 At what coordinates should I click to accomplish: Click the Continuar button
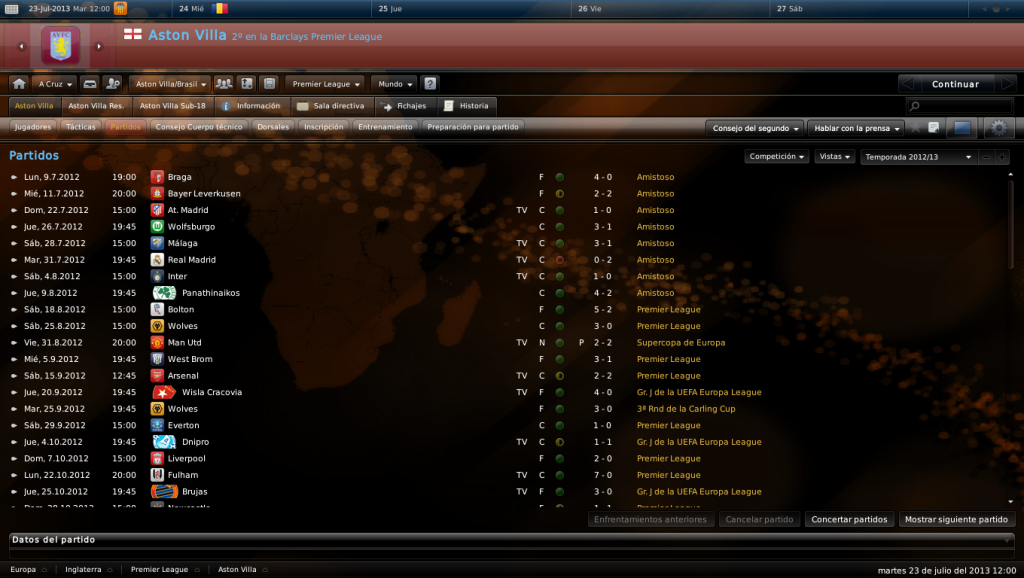point(955,84)
